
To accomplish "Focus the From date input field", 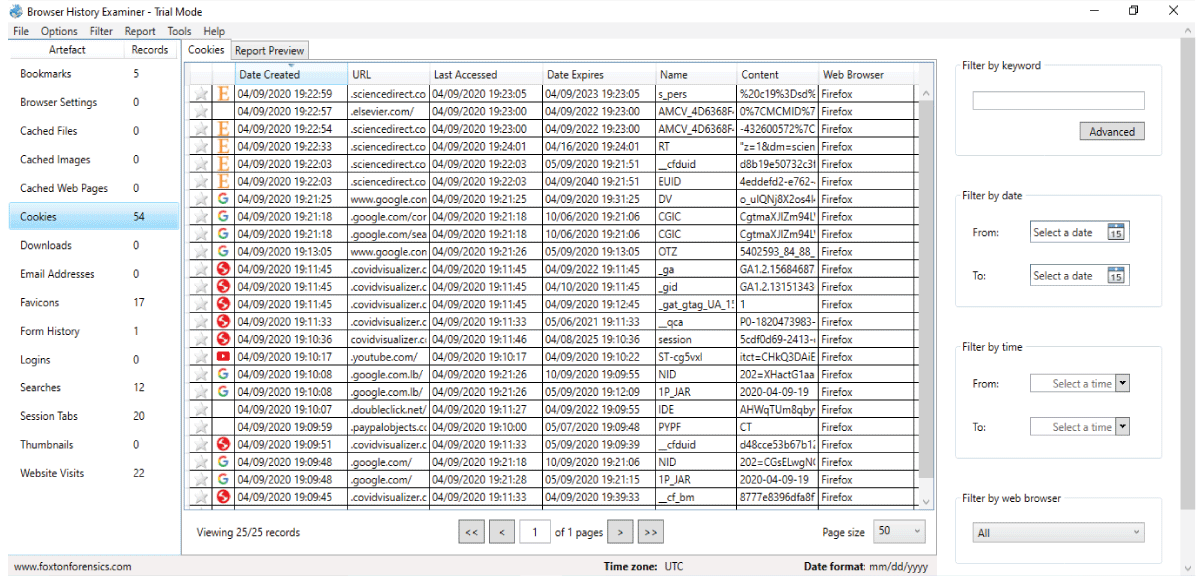I will tap(1067, 232).
